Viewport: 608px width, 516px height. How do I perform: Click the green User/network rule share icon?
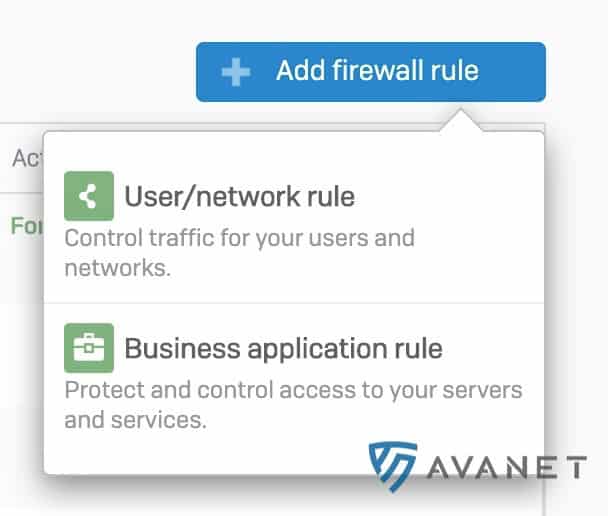tap(89, 196)
